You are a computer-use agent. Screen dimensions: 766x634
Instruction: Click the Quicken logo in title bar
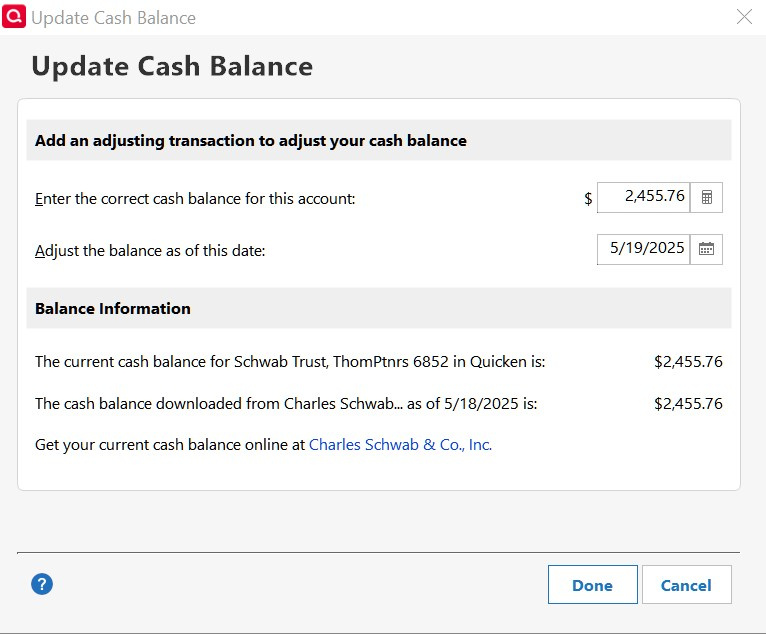click(15, 17)
